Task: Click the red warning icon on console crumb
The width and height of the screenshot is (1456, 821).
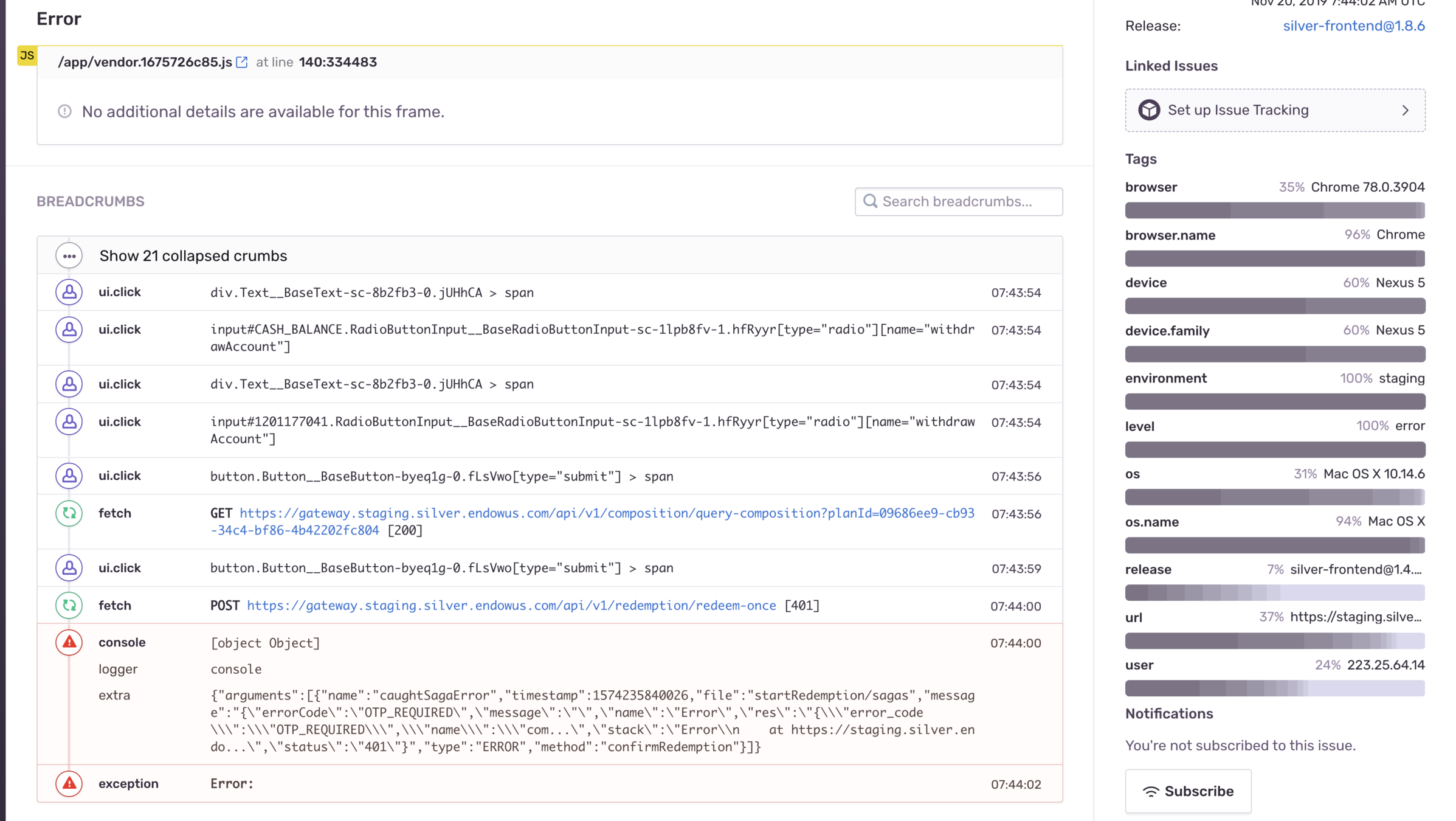Action: pyautogui.click(x=69, y=642)
